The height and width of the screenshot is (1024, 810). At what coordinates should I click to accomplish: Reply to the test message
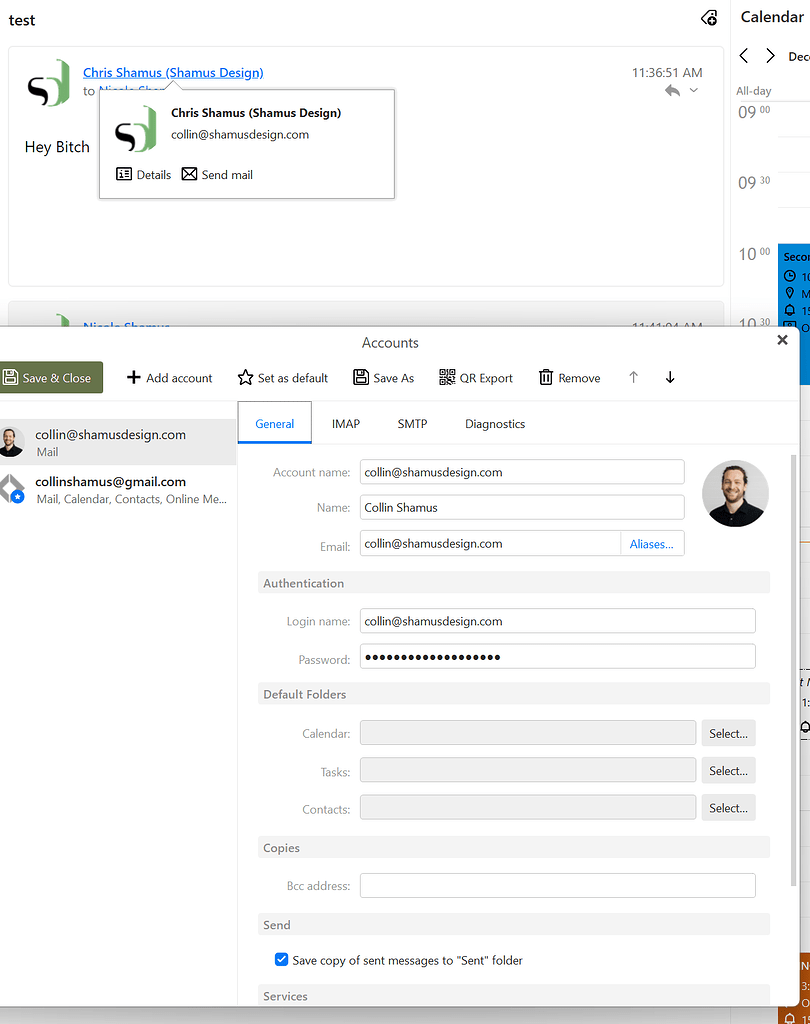pyautogui.click(x=674, y=89)
